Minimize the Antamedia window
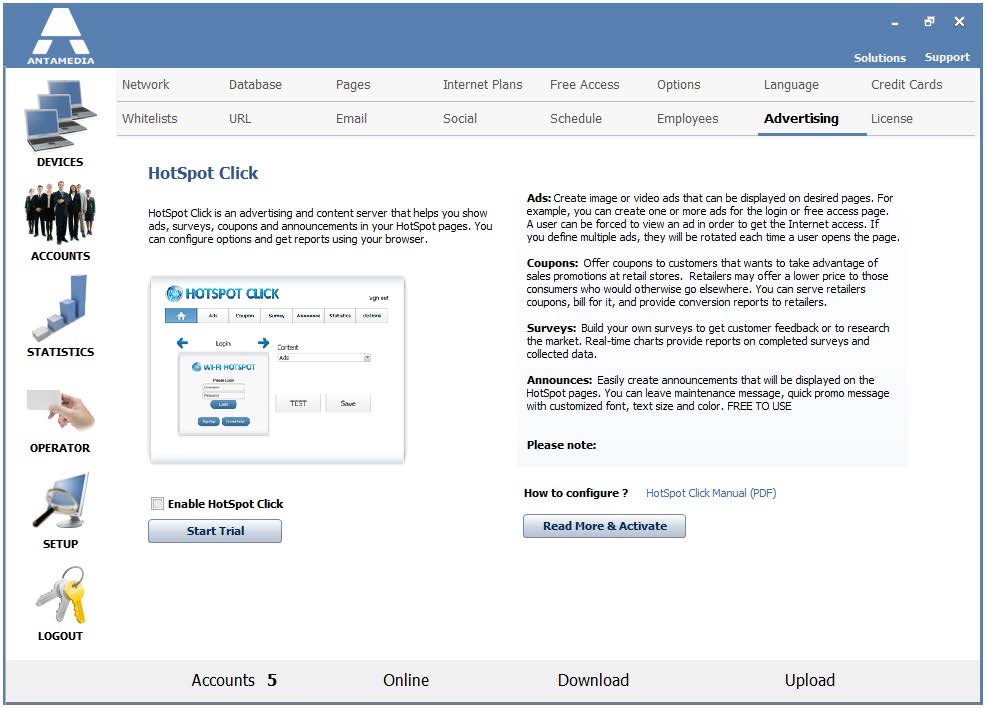The width and height of the screenshot is (987, 709). [894, 23]
